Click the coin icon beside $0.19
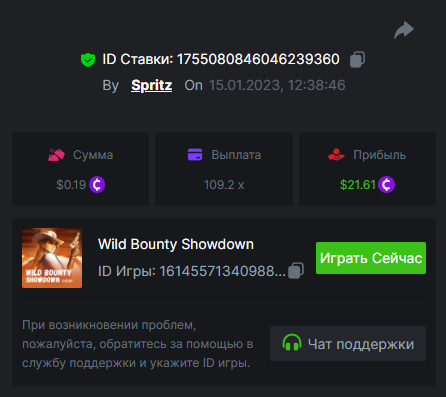 [x=97, y=184]
